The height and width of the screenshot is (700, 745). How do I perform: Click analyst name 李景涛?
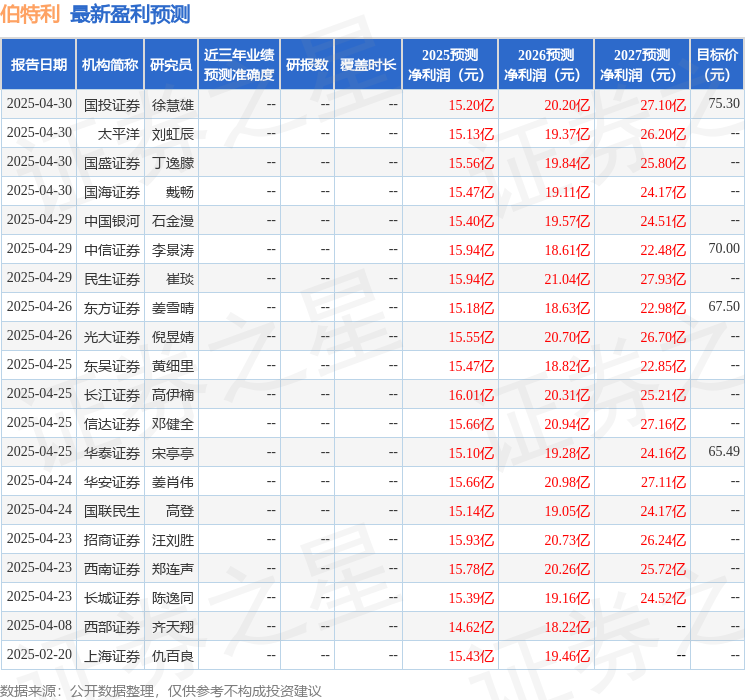pyautogui.click(x=173, y=249)
